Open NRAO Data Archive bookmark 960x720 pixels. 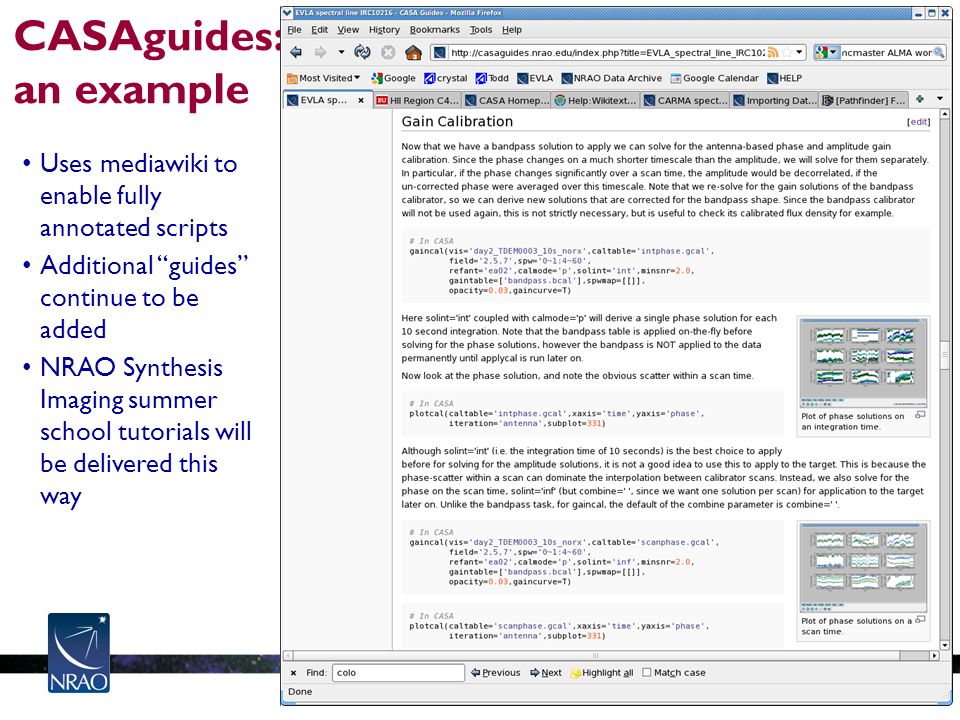pos(612,78)
